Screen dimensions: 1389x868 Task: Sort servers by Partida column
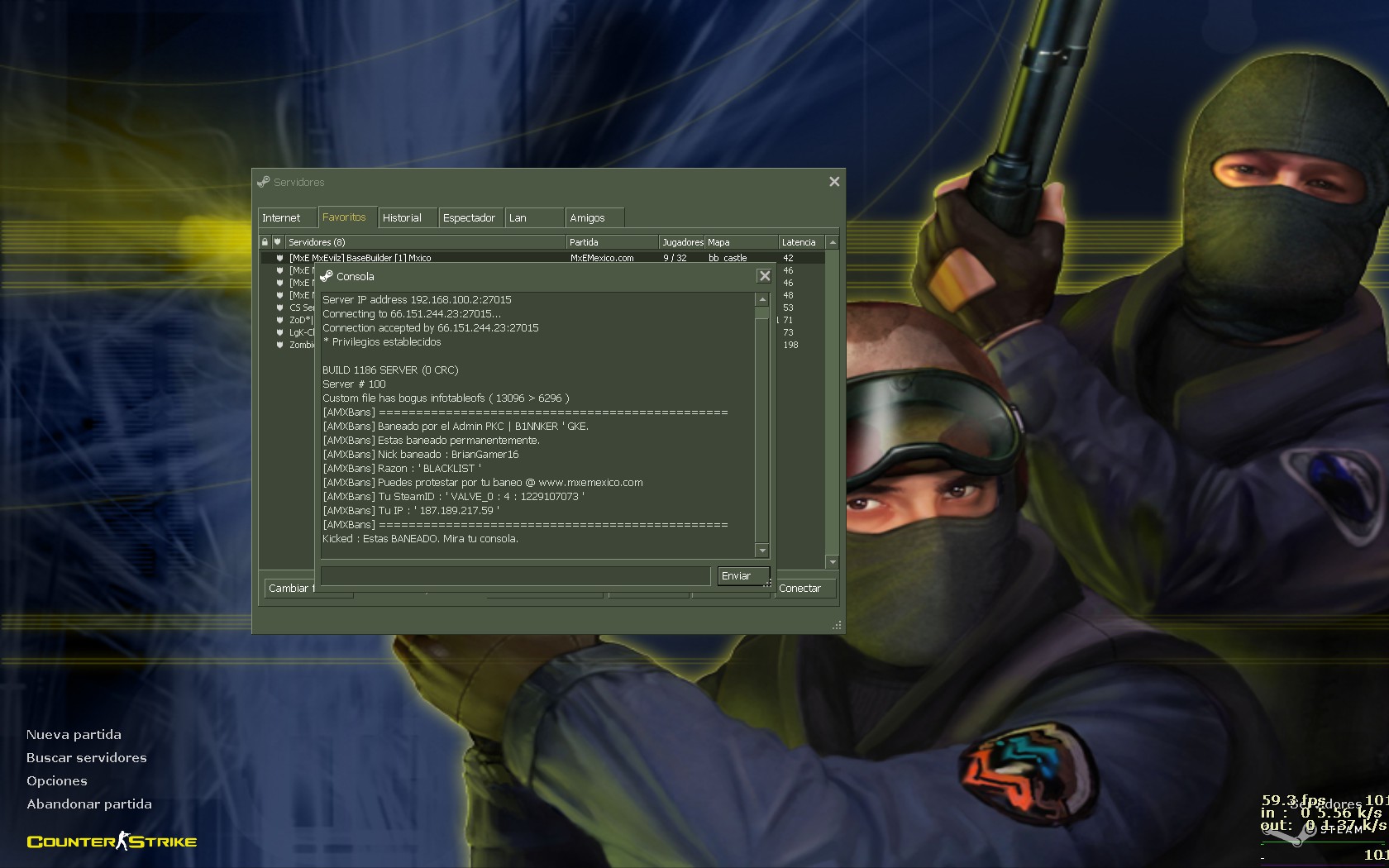(613, 242)
